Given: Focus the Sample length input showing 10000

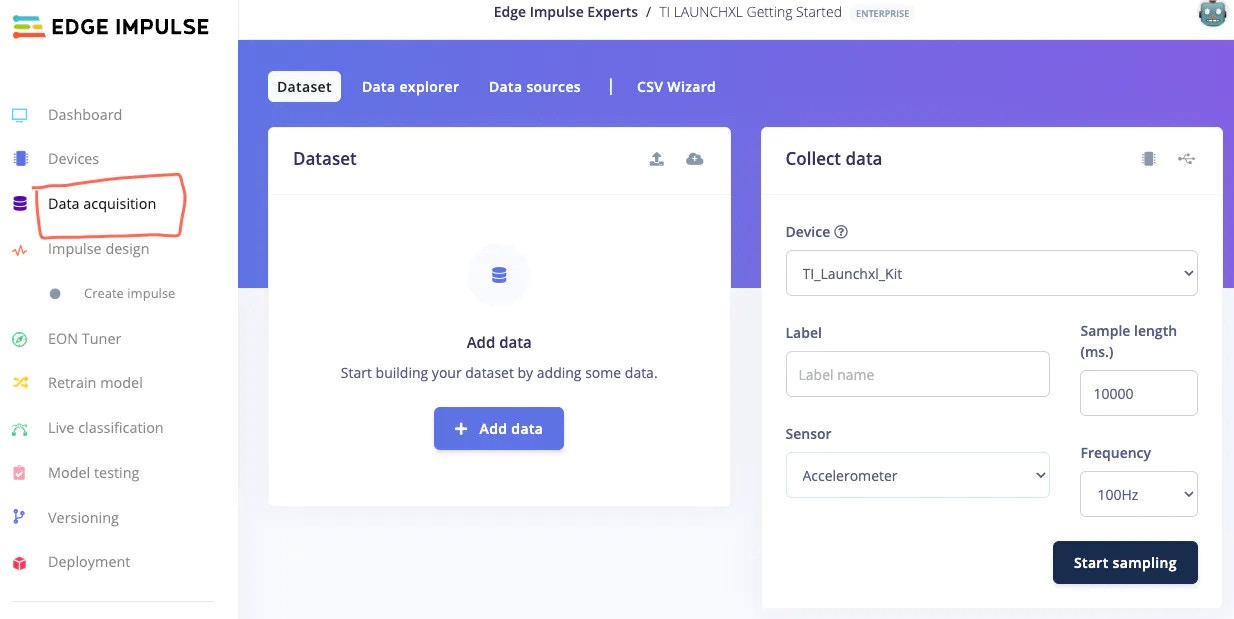Looking at the screenshot, I should (x=1139, y=393).
